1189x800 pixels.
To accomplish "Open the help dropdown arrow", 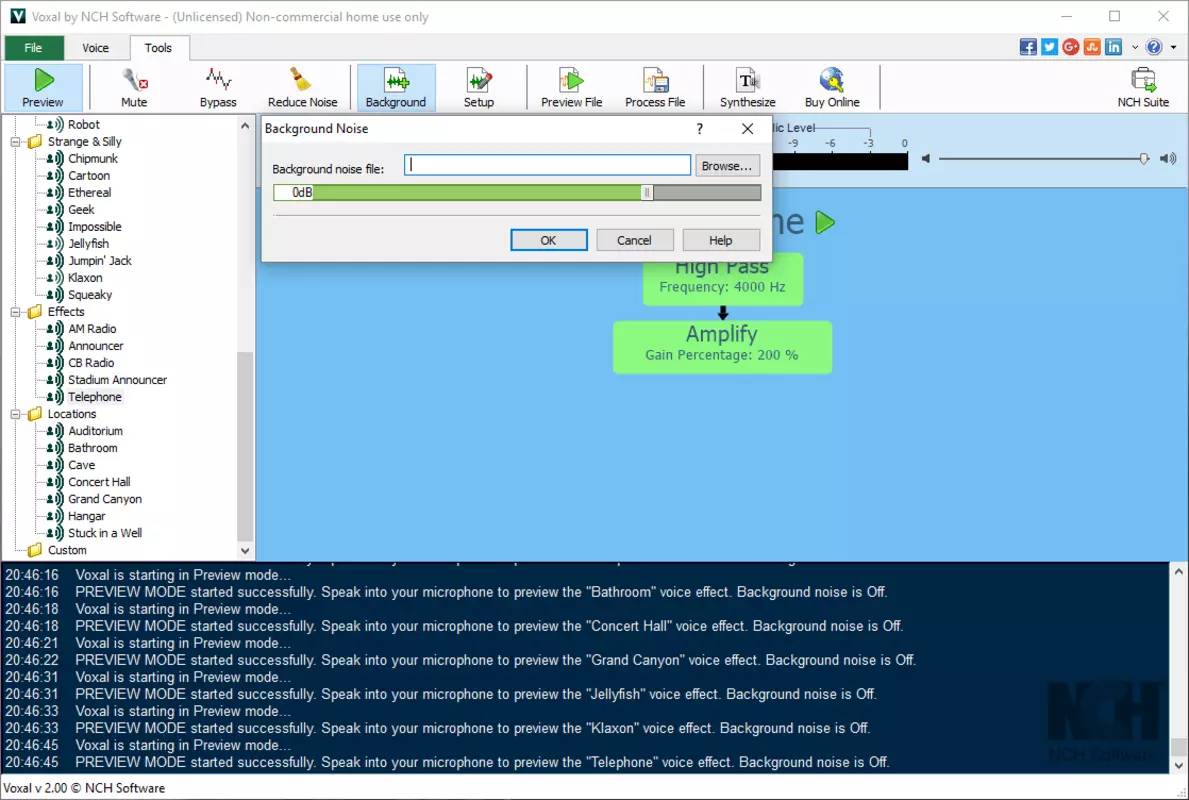I will (1173, 47).
